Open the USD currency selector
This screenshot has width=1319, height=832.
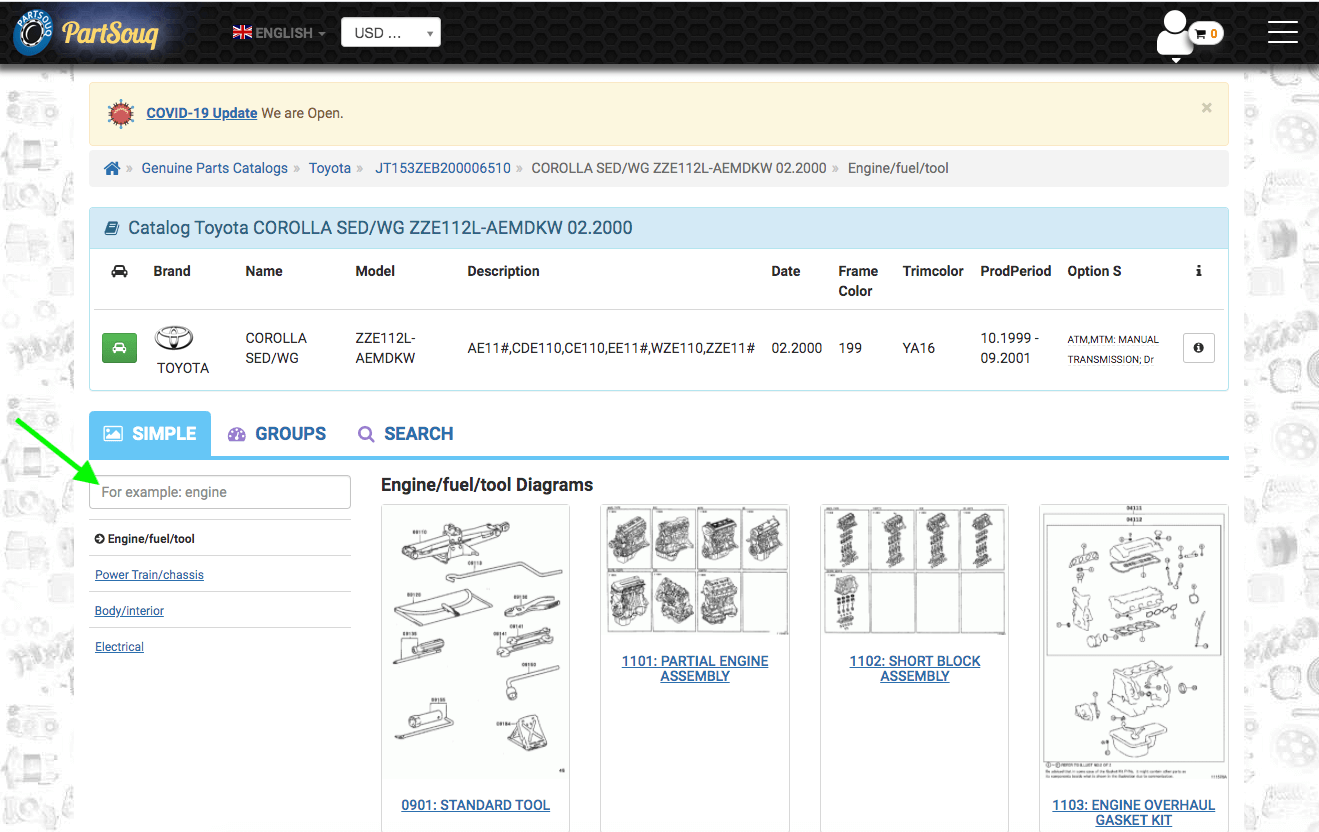pos(391,32)
